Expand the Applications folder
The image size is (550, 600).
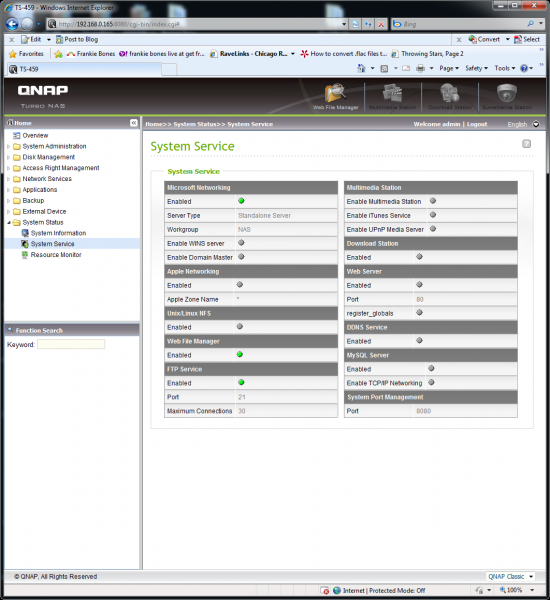pyautogui.click(x=8, y=190)
